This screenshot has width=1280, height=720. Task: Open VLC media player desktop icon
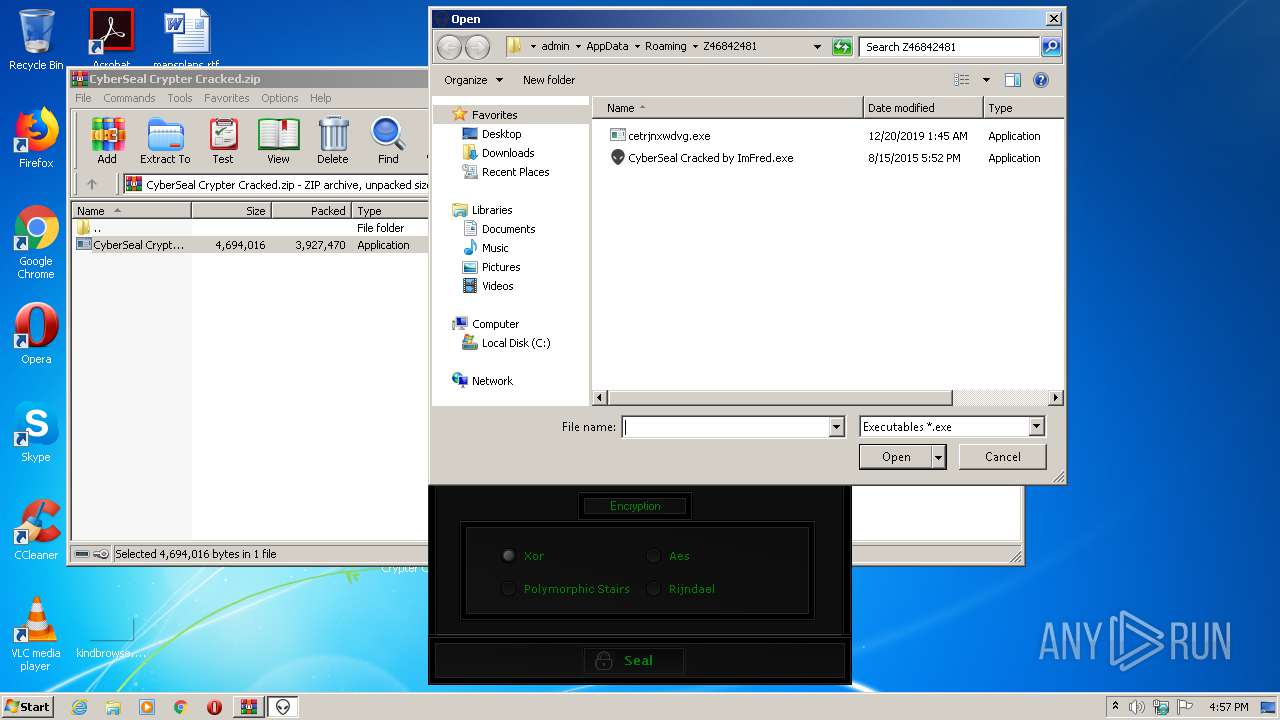pos(36,634)
